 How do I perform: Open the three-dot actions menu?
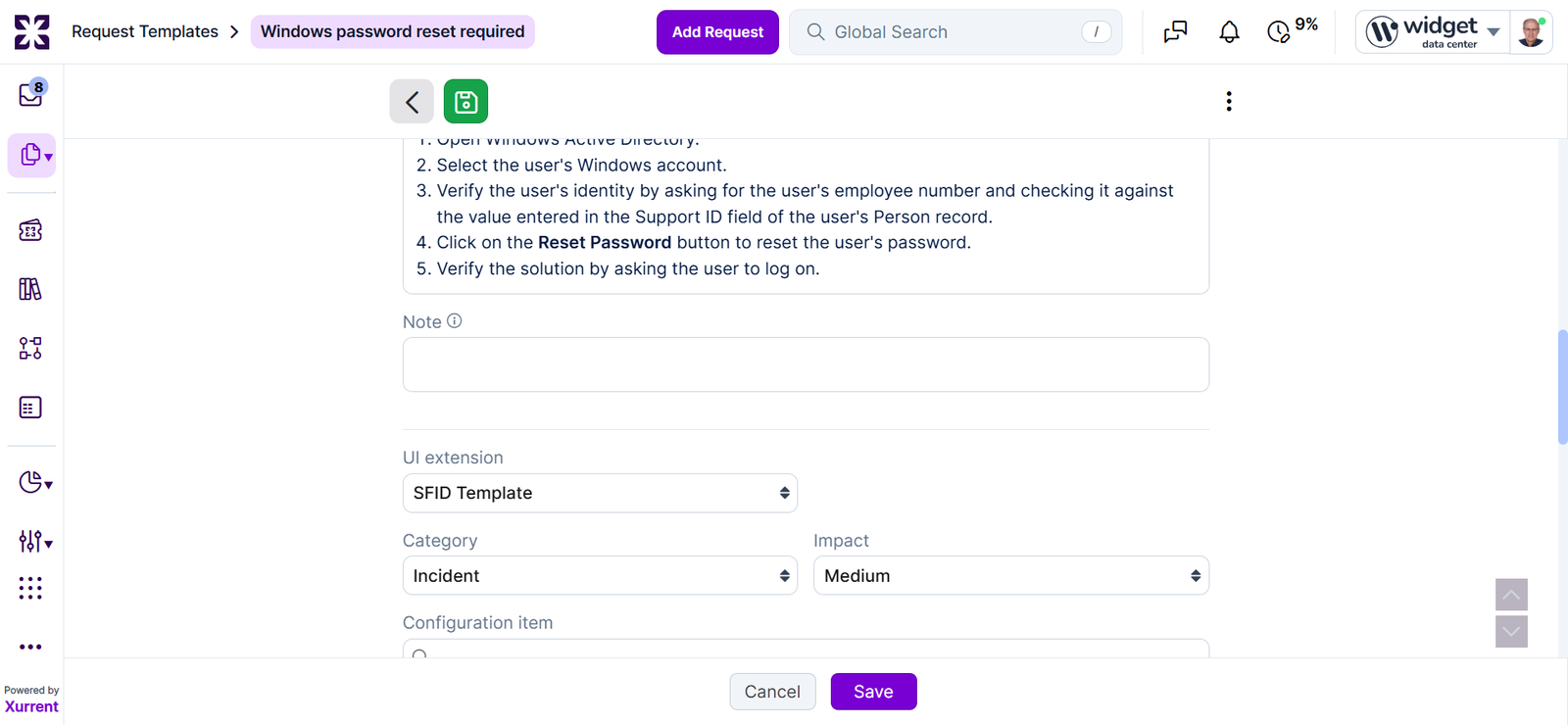pos(1229,101)
